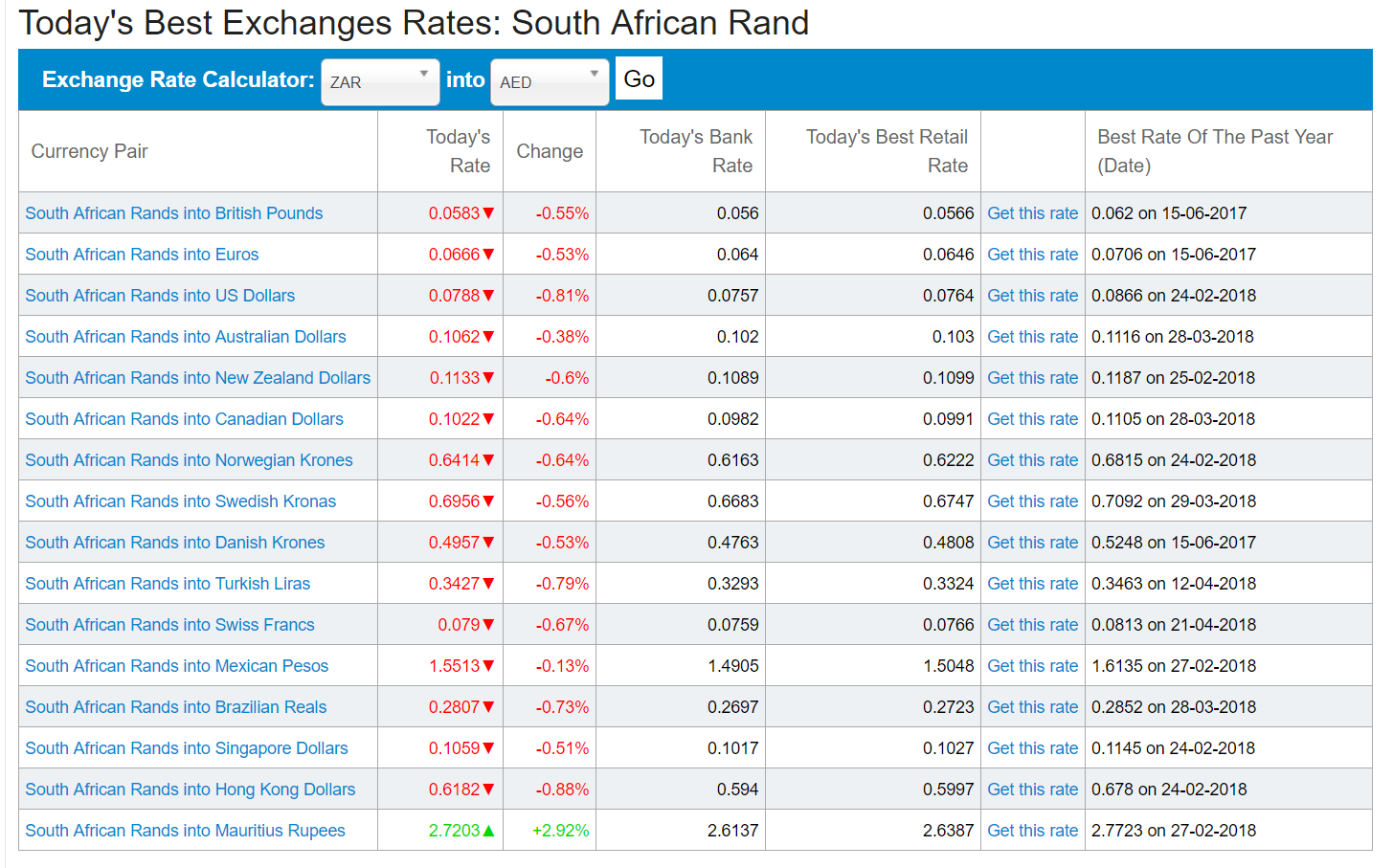Open the AED target currency dropdown
The width and height of the screenshot is (1393, 868).
click(x=549, y=82)
